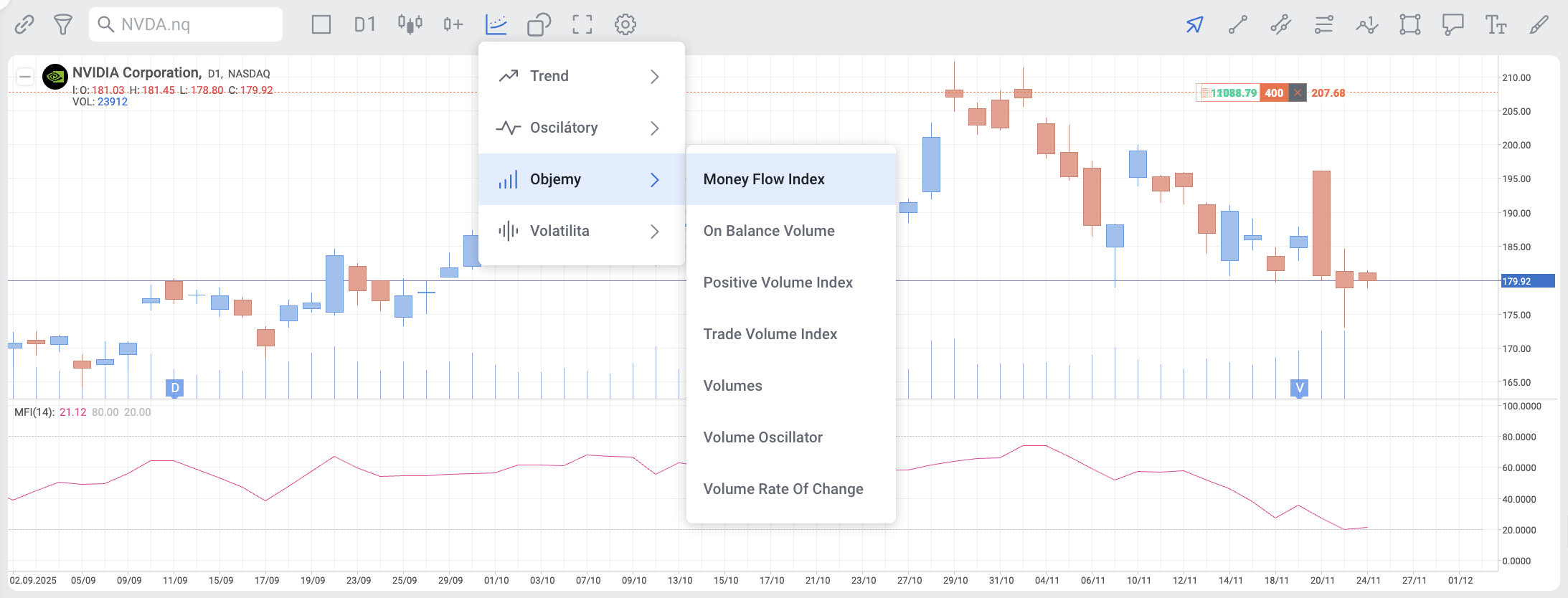Click the D dividend marker
1568x598 pixels.
pyautogui.click(x=175, y=388)
